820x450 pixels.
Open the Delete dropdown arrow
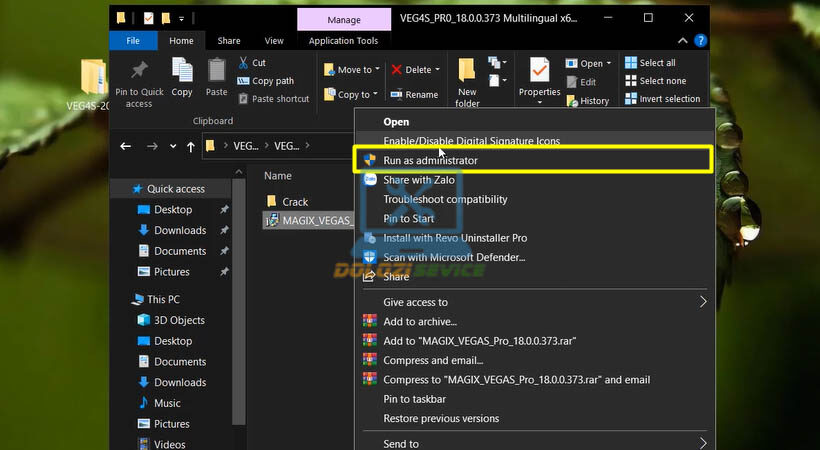[438, 70]
